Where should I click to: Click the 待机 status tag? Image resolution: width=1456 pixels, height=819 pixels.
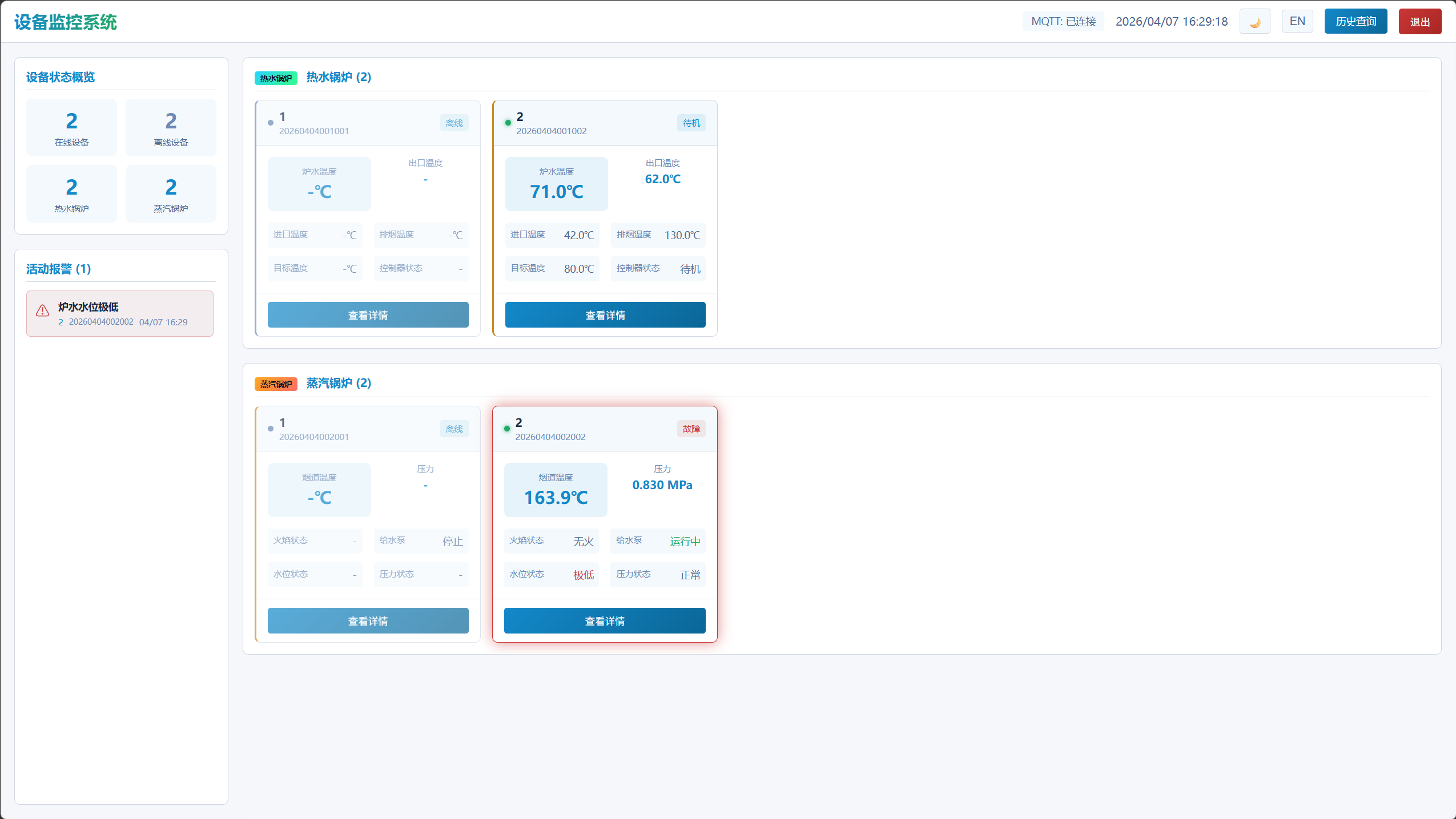tap(691, 123)
